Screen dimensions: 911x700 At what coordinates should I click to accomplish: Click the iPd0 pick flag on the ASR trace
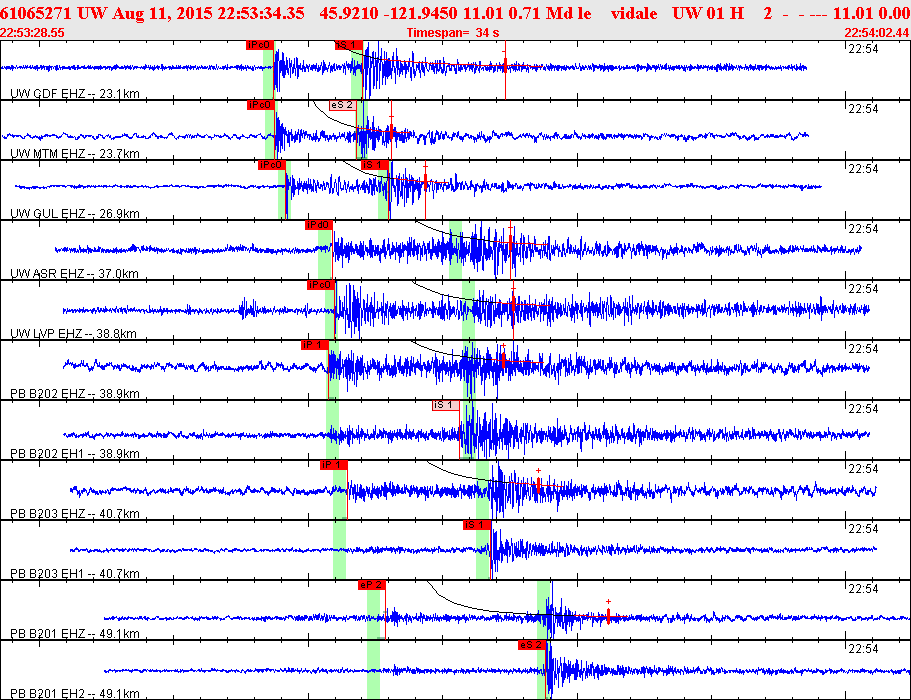[x=318, y=225]
